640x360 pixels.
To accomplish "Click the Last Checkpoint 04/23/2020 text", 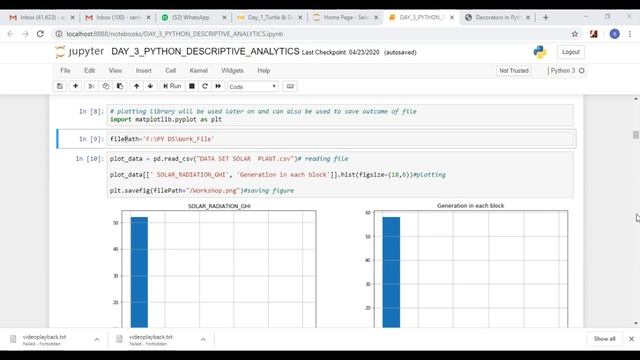I will tap(340, 52).
